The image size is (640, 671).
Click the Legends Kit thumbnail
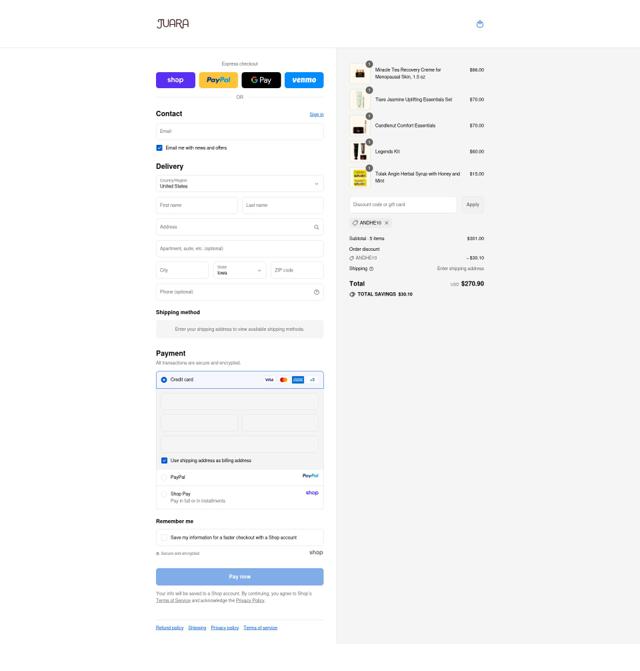[360, 152]
